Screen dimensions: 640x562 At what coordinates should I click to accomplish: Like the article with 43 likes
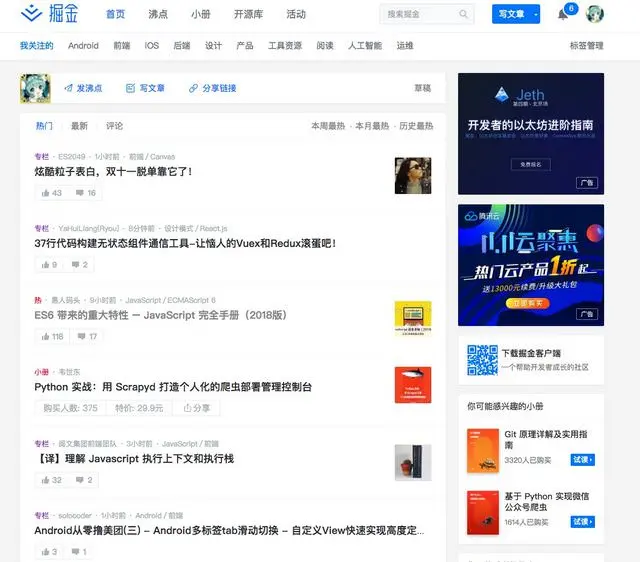51,193
